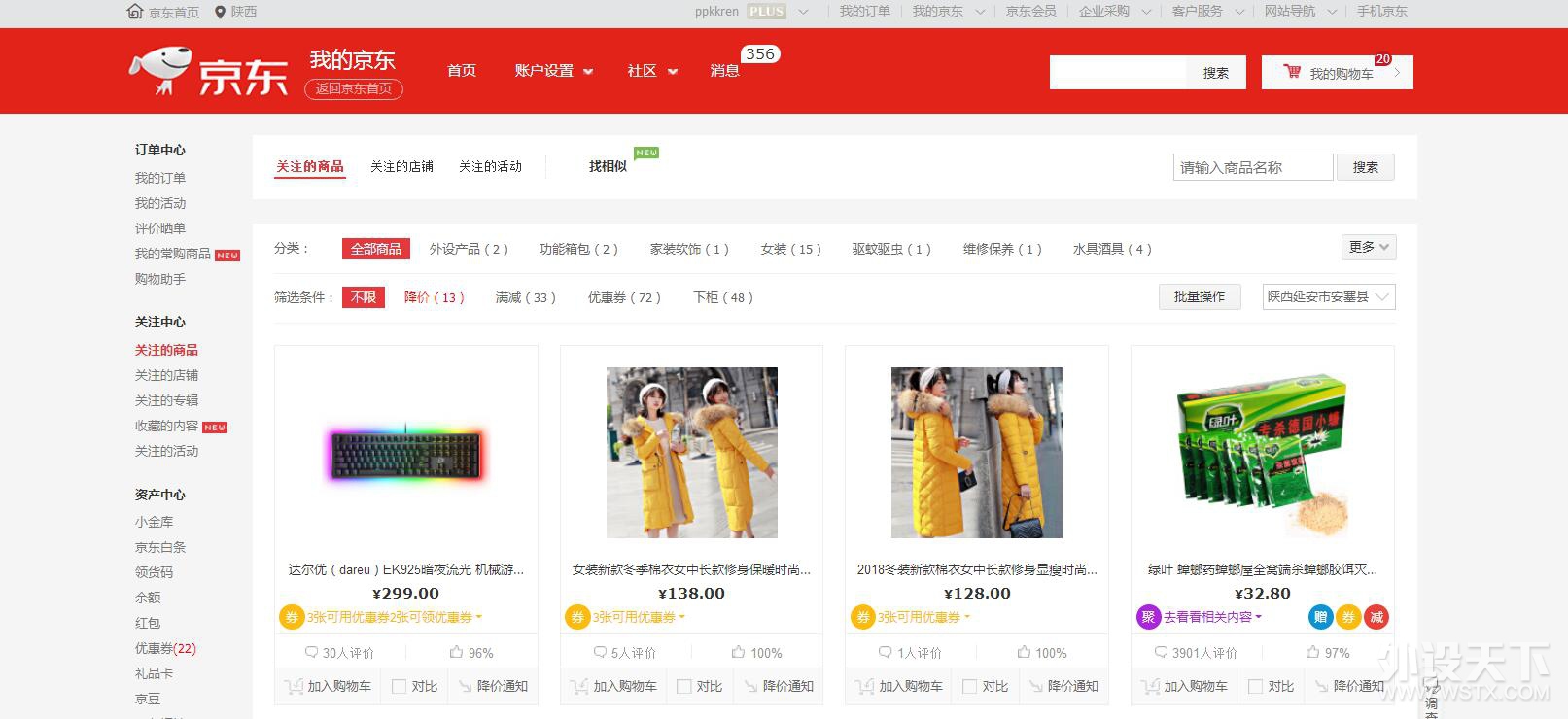Image resolution: width=1568 pixels, height=719 pixels.
Task: Click price-drop icon for ¥138.00 coat 降价通知
Action: (750, 687)
